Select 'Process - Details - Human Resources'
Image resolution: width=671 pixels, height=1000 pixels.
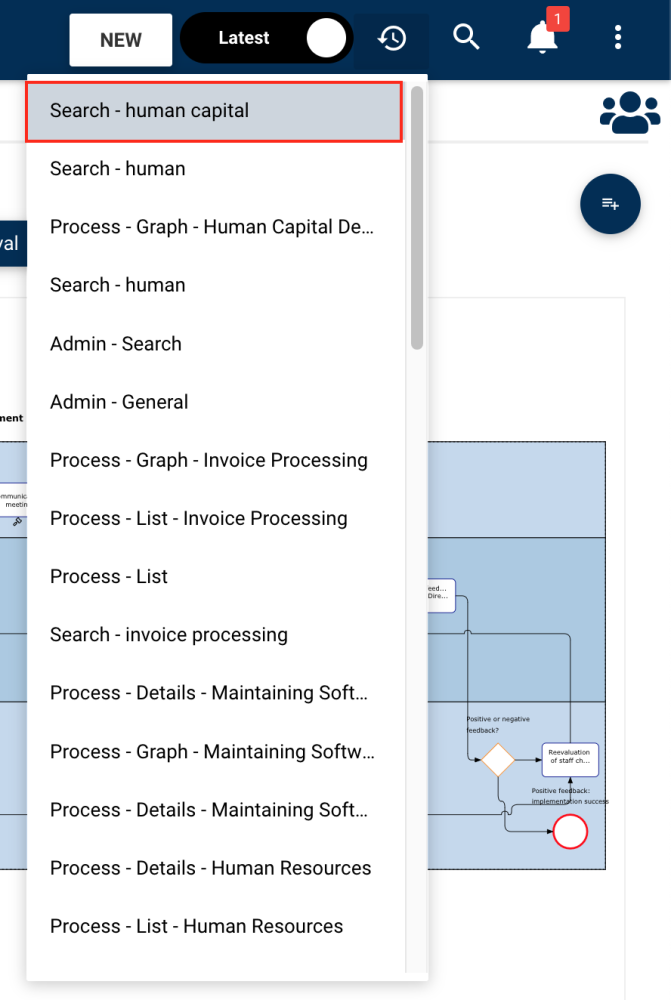tap(211, 868)
